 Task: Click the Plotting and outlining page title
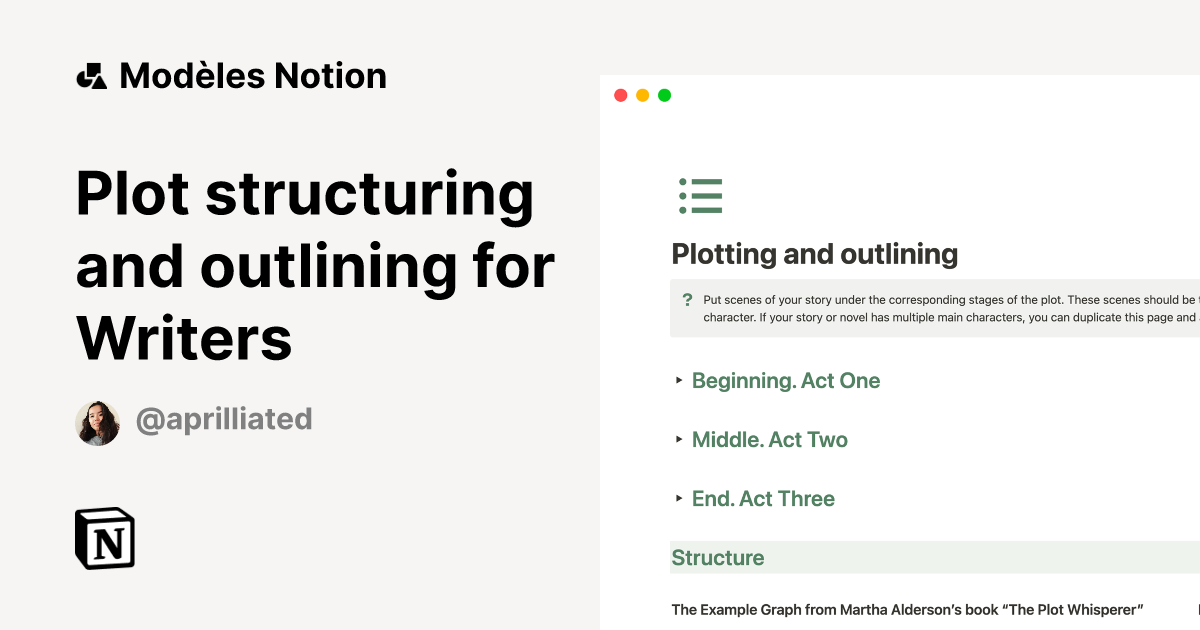[814, 254]
